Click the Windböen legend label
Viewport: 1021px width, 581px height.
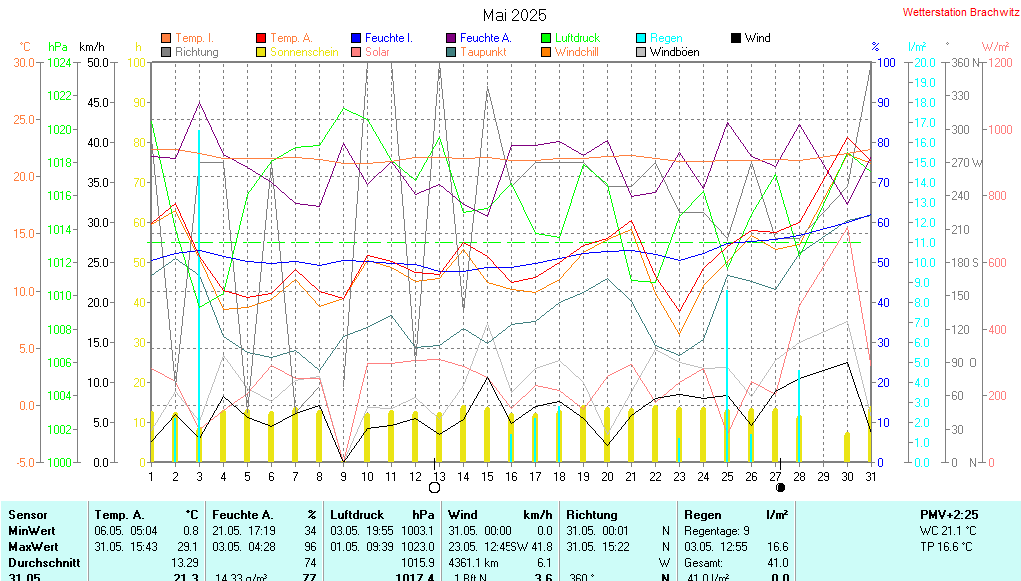pos(674,52)
